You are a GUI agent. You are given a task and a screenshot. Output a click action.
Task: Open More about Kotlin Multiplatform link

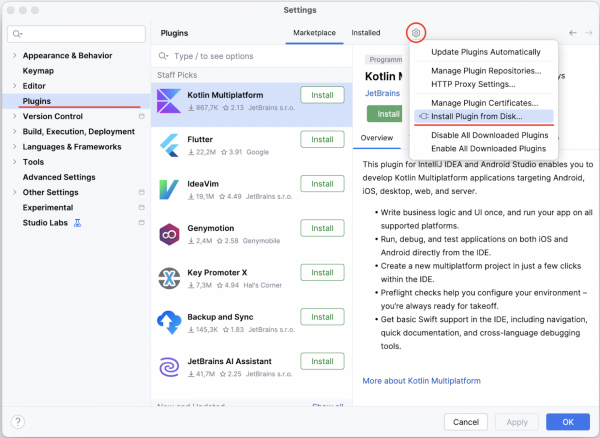[421, 381]
